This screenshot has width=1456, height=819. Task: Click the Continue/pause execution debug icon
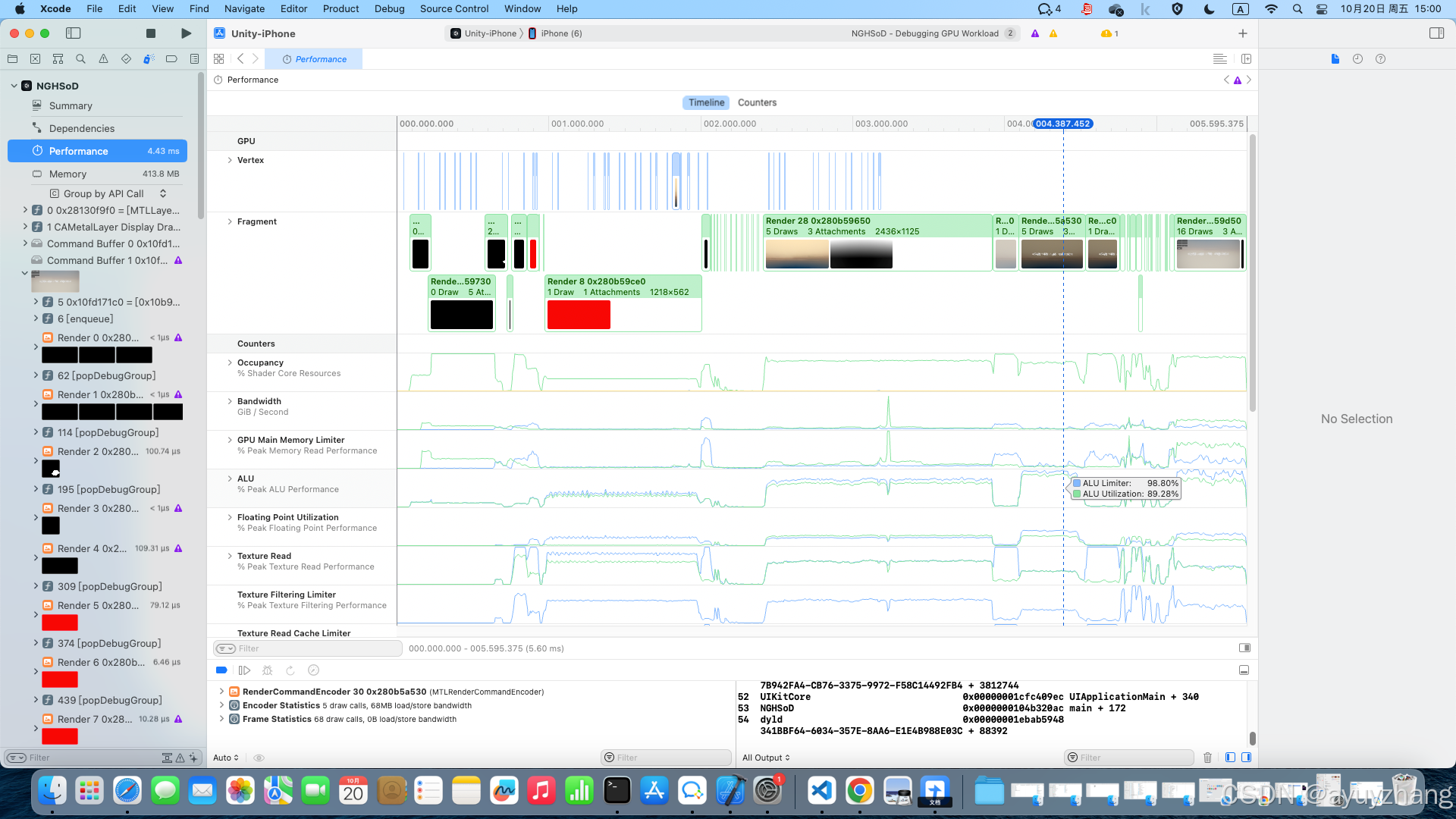point(244,670)
